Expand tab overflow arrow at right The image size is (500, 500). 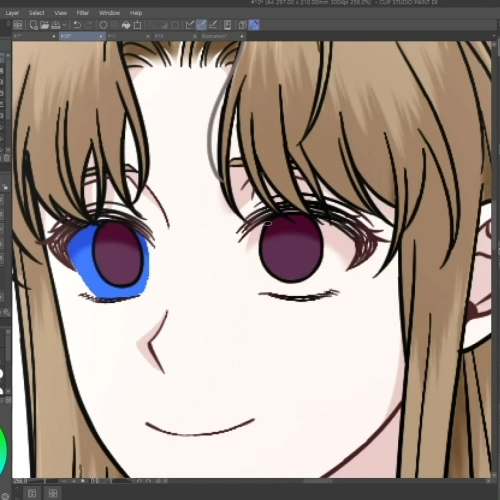(494, 36)
